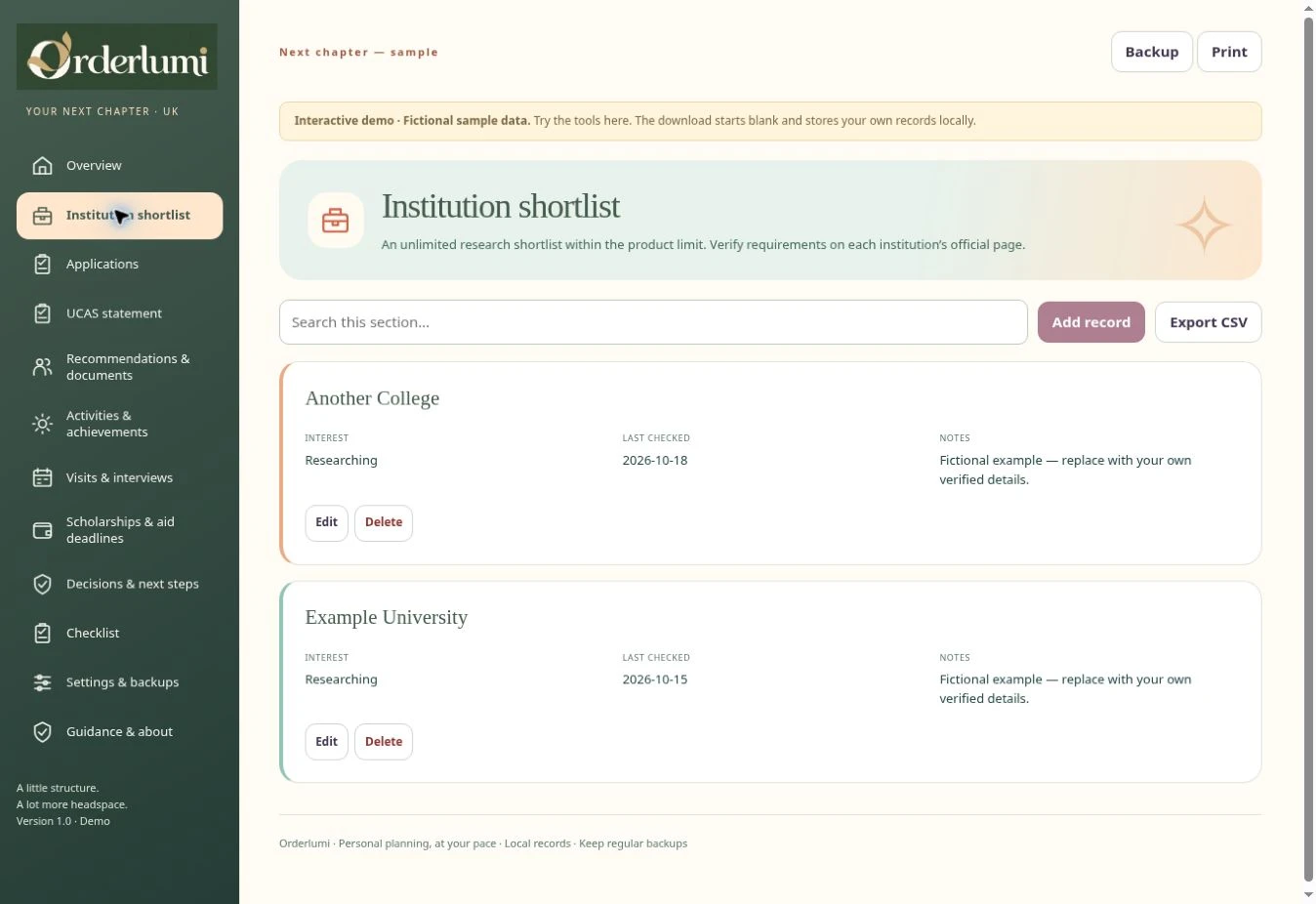
Task: Click the Applications clipboard icon
Action: pos(42,265)
